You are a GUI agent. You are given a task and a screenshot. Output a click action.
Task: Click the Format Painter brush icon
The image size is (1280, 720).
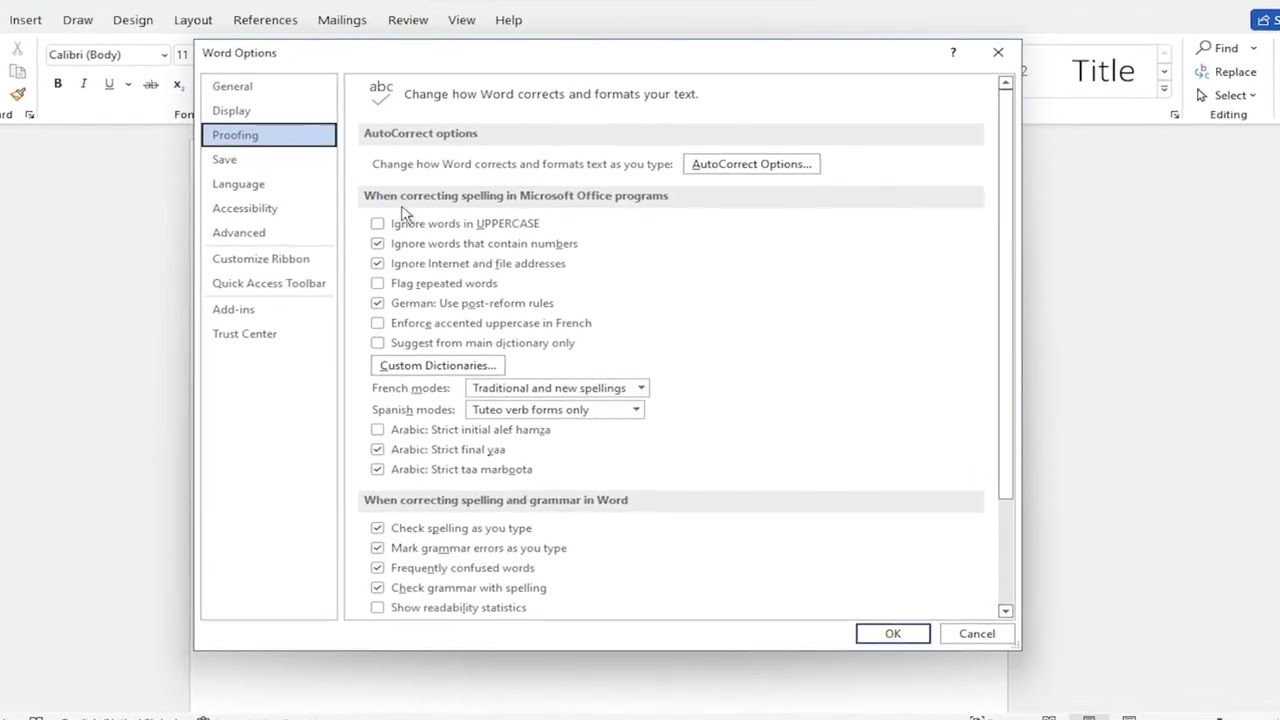[18, 94]
